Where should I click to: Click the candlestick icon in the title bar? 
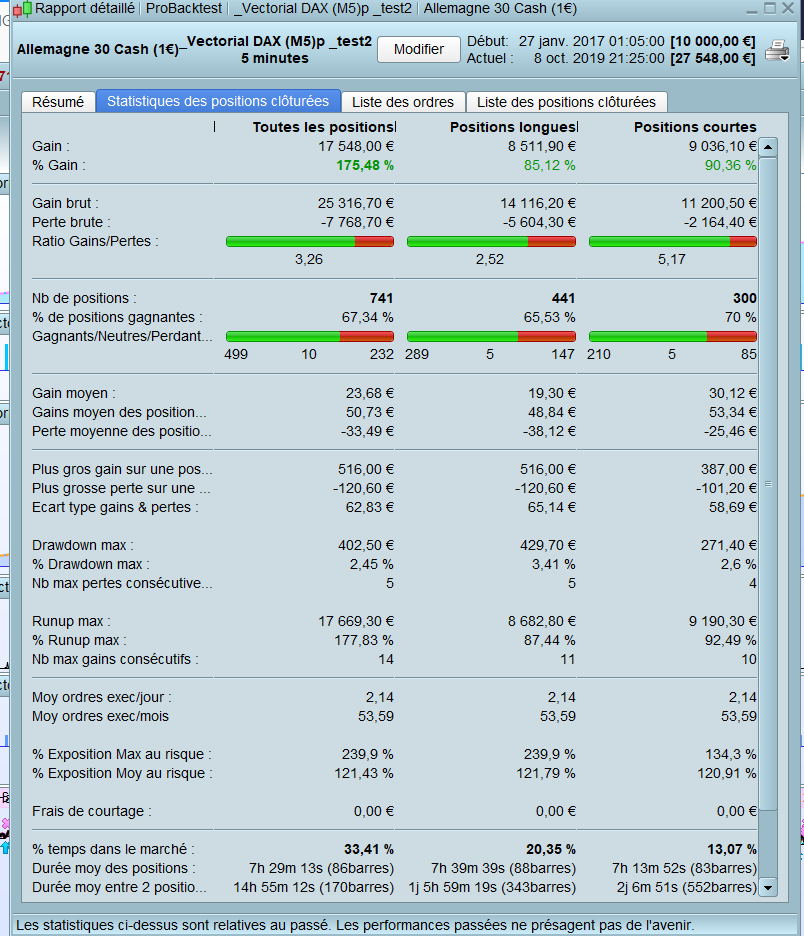(x=22, y=8)
